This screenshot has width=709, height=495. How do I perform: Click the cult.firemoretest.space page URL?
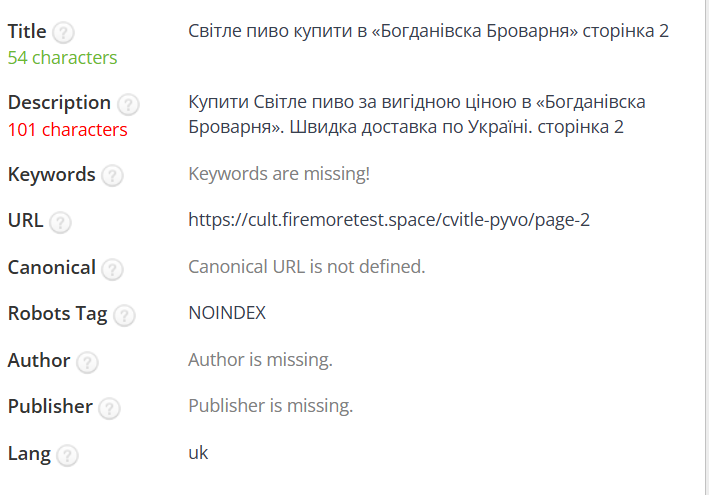tap(389, 220)
